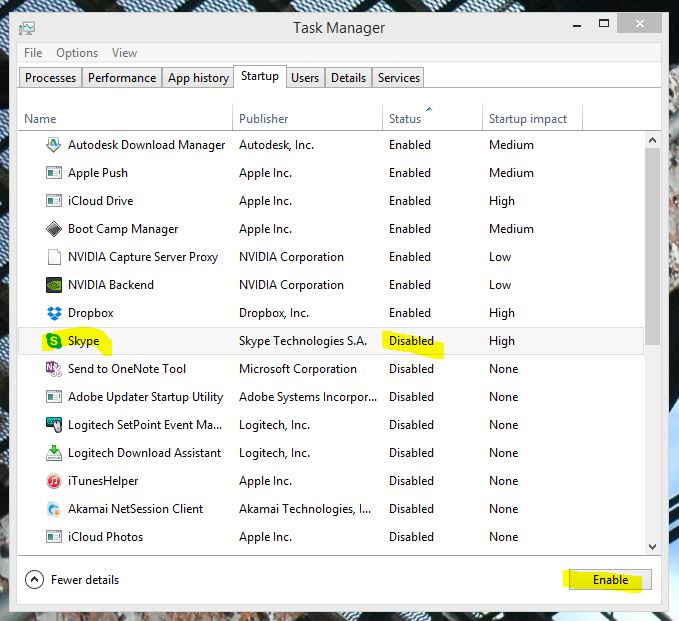
Task: Click the Microsoft Corporation publisher text
Action: pyautogui.click(x=297, y=369)
